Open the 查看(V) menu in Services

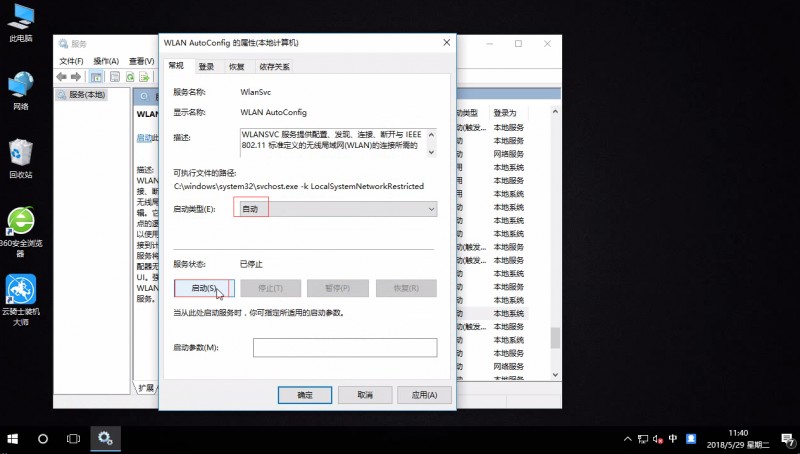click(141, 61)
